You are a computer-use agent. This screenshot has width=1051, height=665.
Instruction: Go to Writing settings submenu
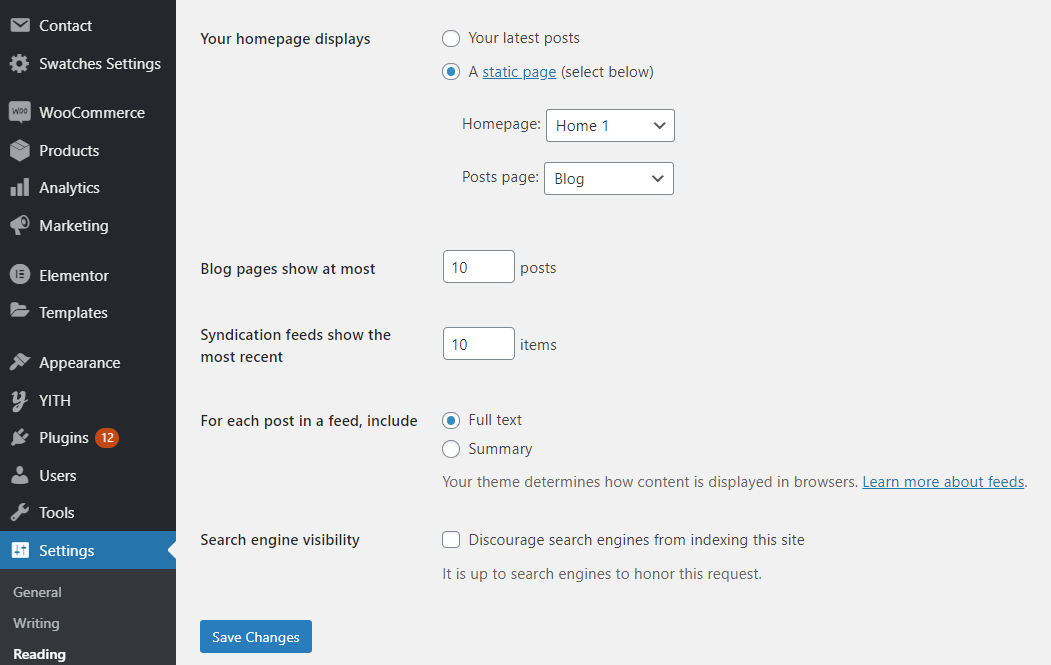coord(36,623)
